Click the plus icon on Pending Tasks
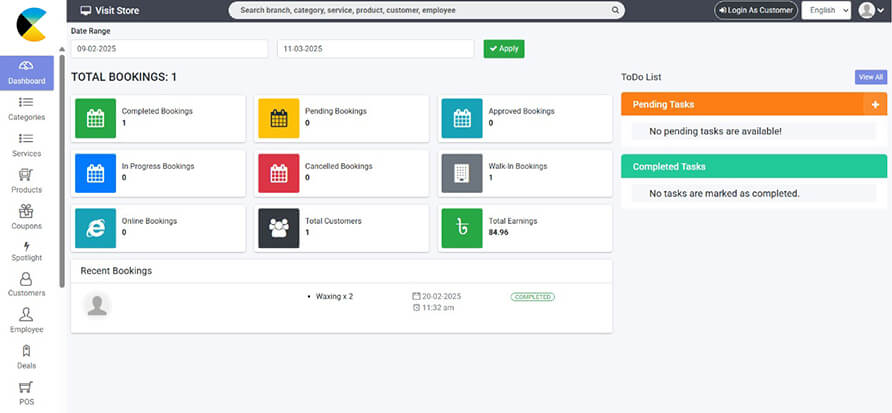The width and height of the screenshot is (892, 413). coord(875,104)
